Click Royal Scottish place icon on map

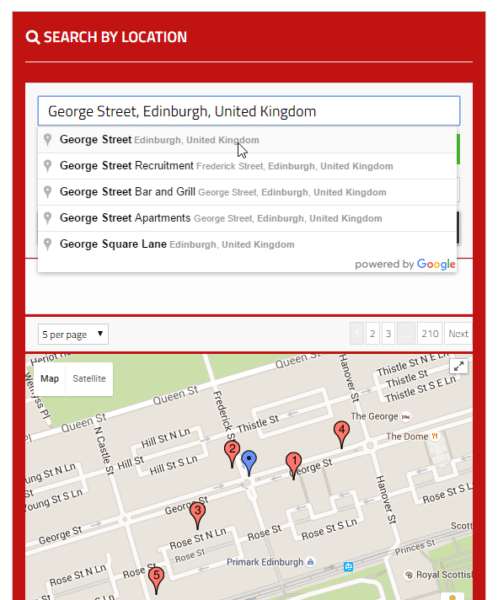click(x=409, y=575)
